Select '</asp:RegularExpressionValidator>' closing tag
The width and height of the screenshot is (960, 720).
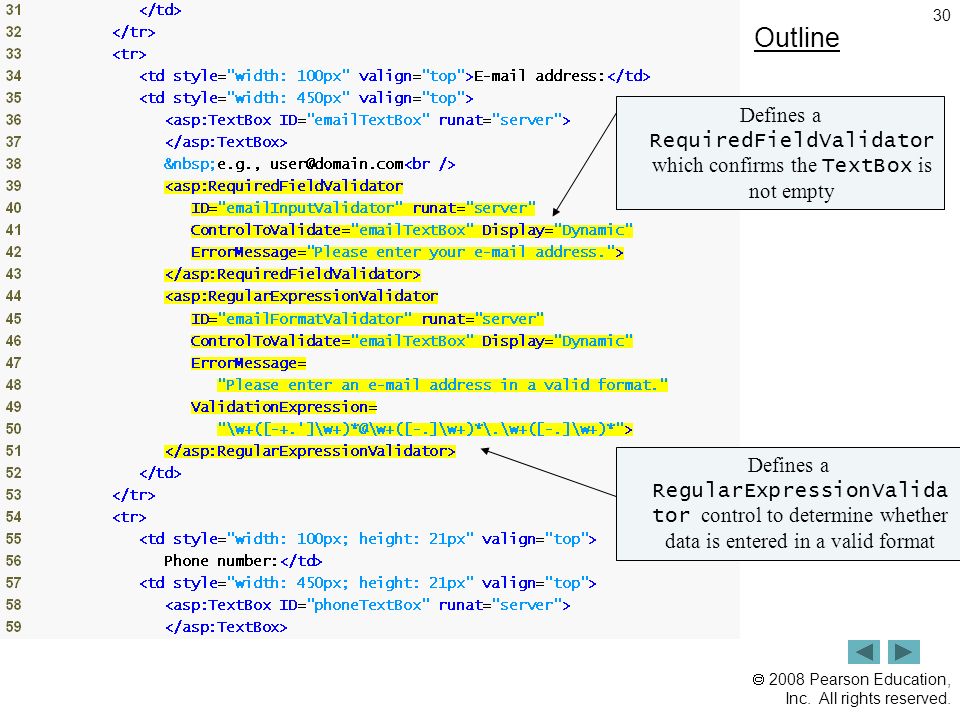[x=310, y=451]
